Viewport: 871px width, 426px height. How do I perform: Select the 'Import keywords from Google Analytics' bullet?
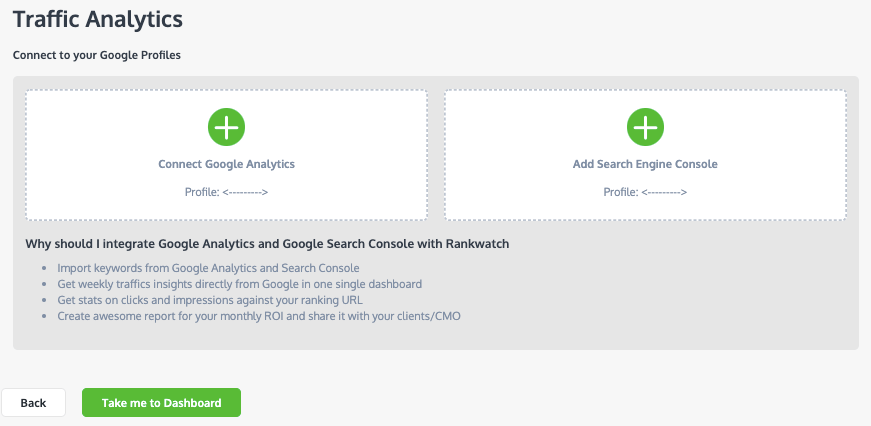click(208, 268)
